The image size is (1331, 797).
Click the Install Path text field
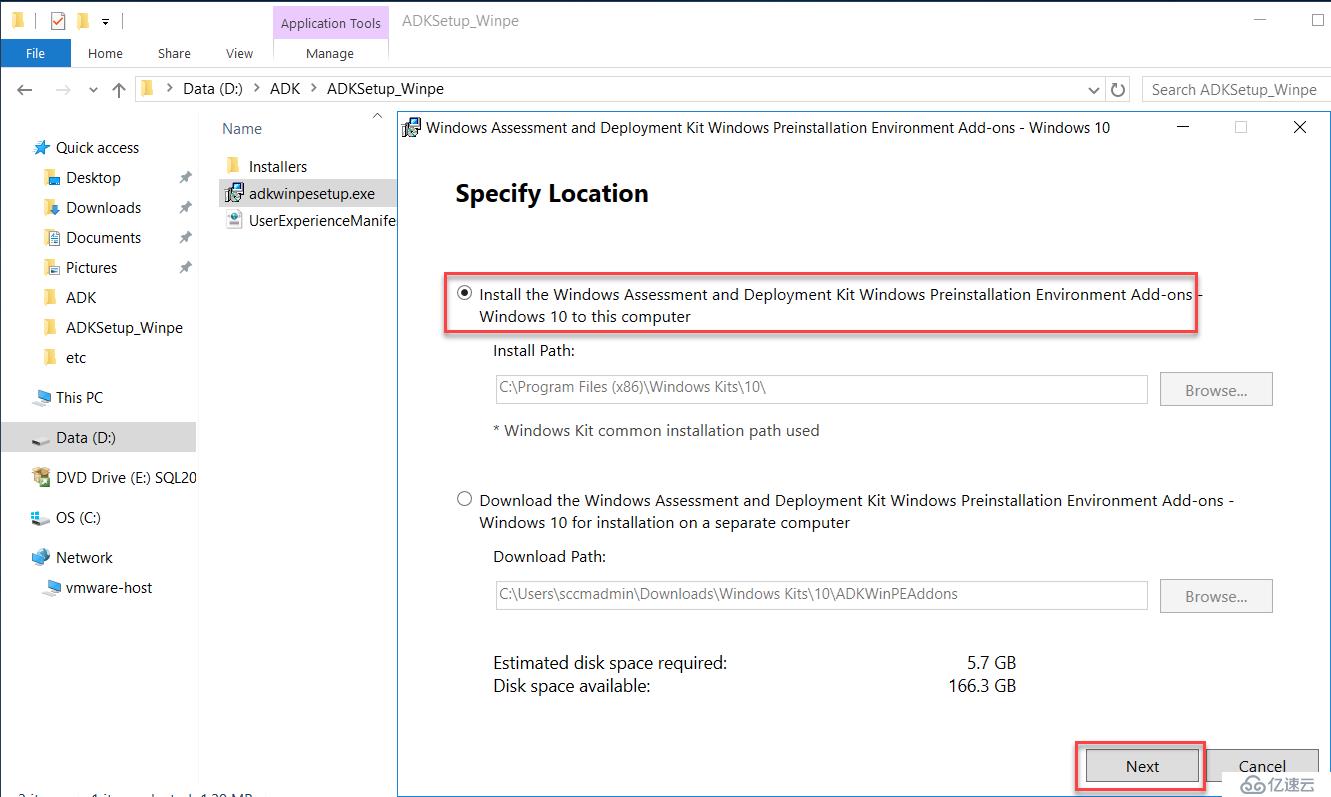(821, 388)
